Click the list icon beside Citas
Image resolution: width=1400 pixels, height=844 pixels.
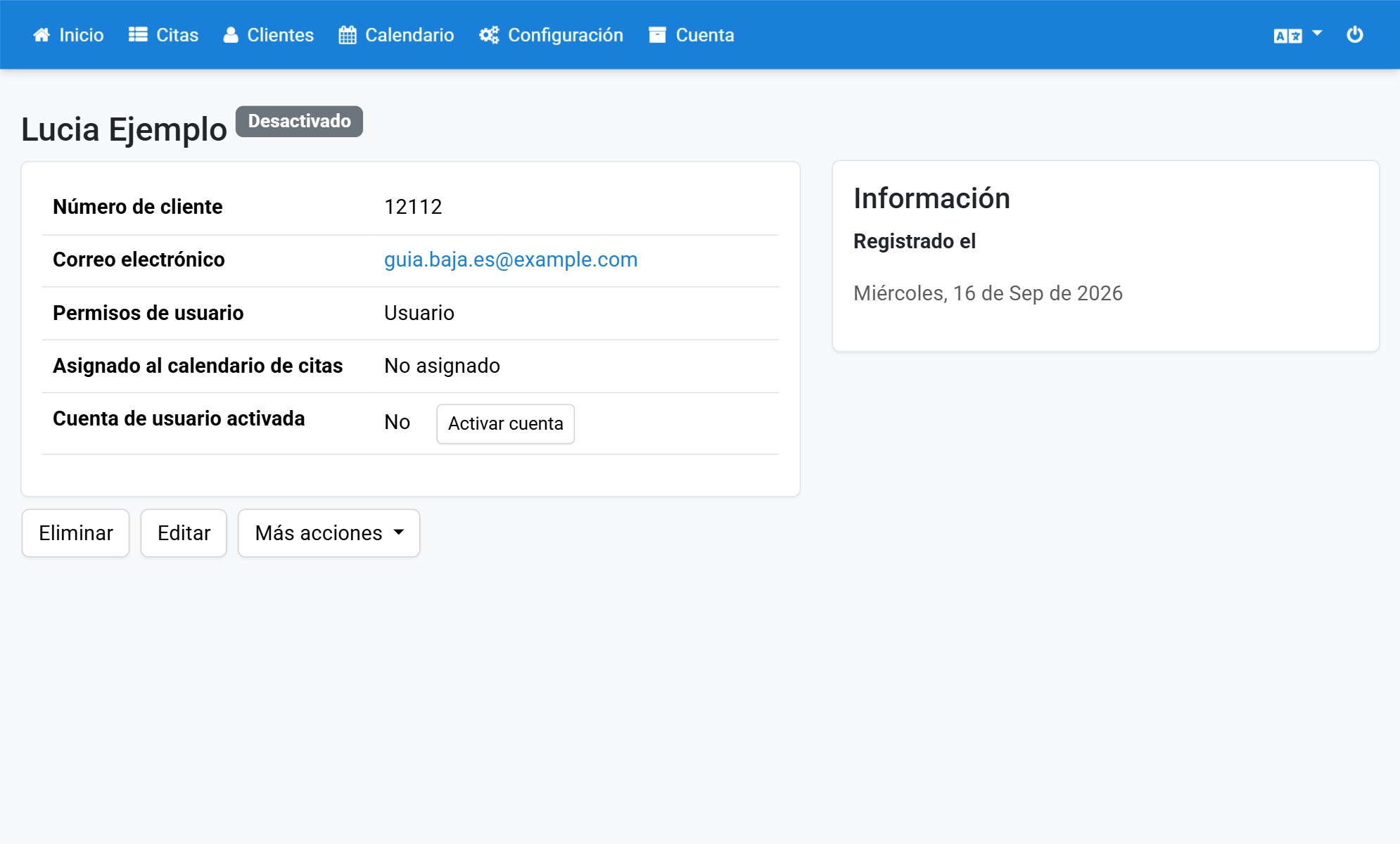point(138,35)
